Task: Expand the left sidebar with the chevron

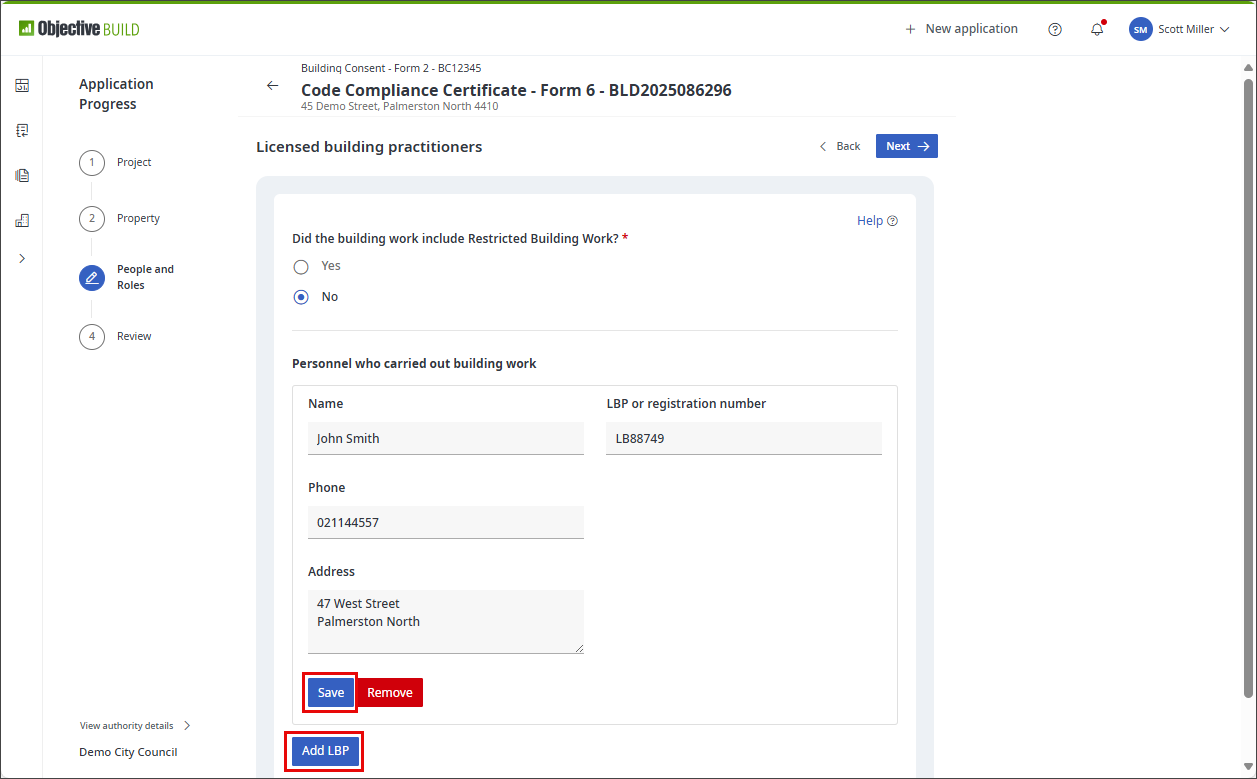Action: pyautogui.click(x=22, y=258)
